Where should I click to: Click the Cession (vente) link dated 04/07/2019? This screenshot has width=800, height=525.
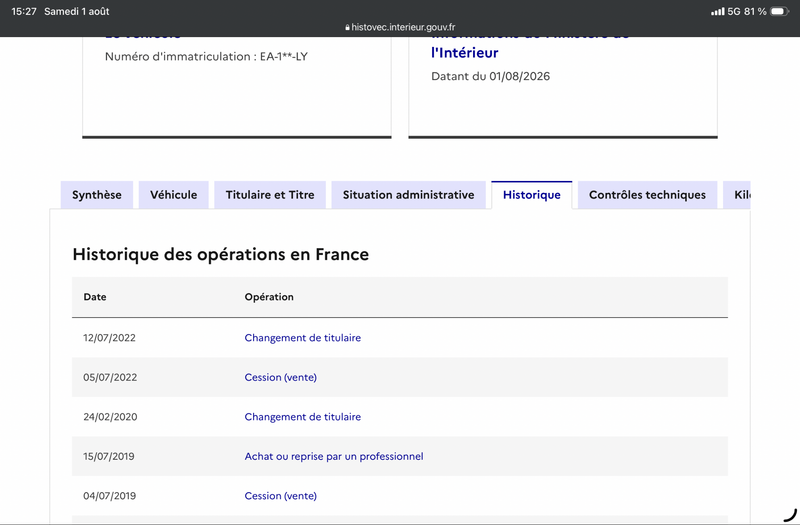(x=281, y=496)
